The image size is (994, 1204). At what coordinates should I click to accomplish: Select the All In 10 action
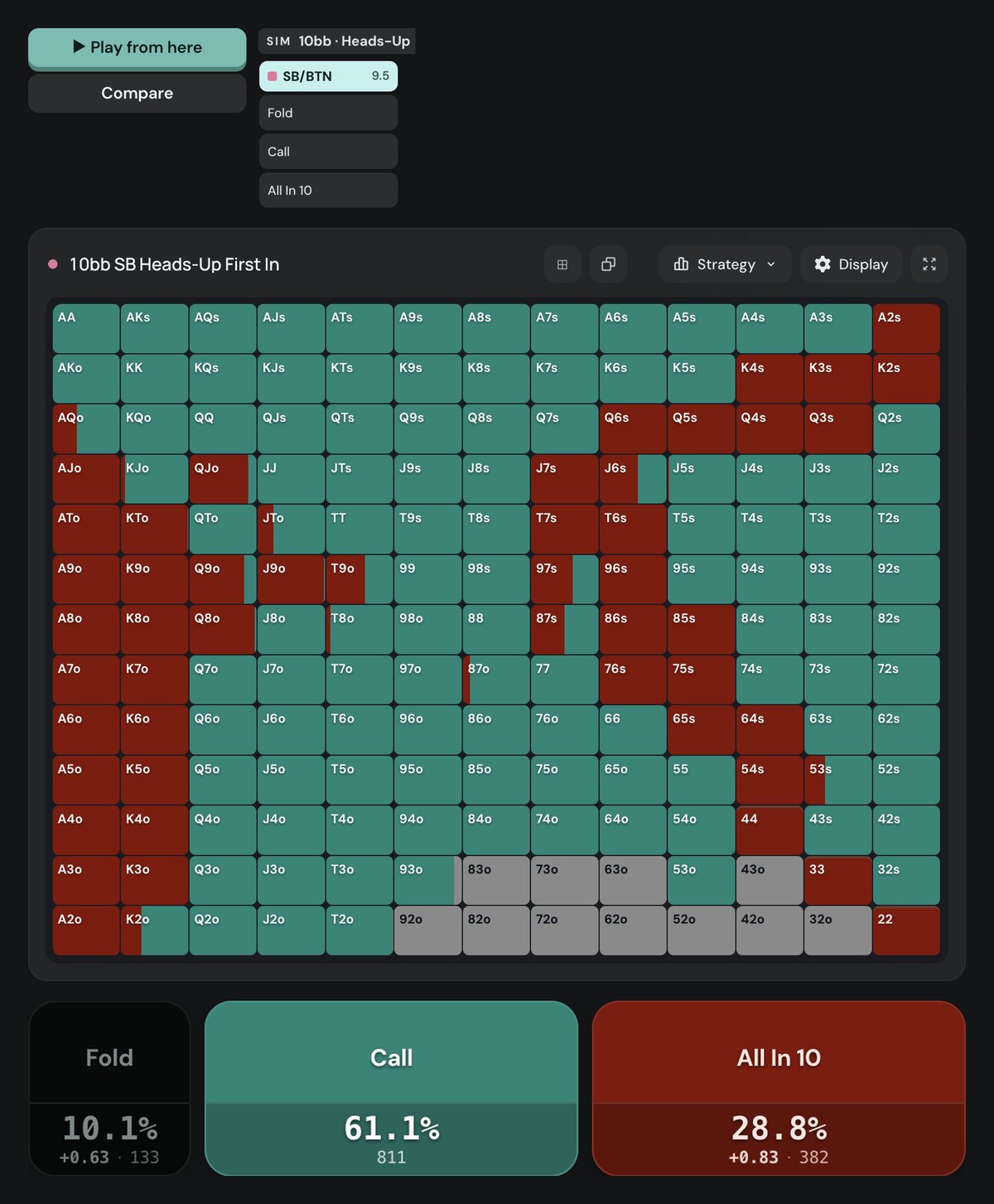tap(328, 191)
